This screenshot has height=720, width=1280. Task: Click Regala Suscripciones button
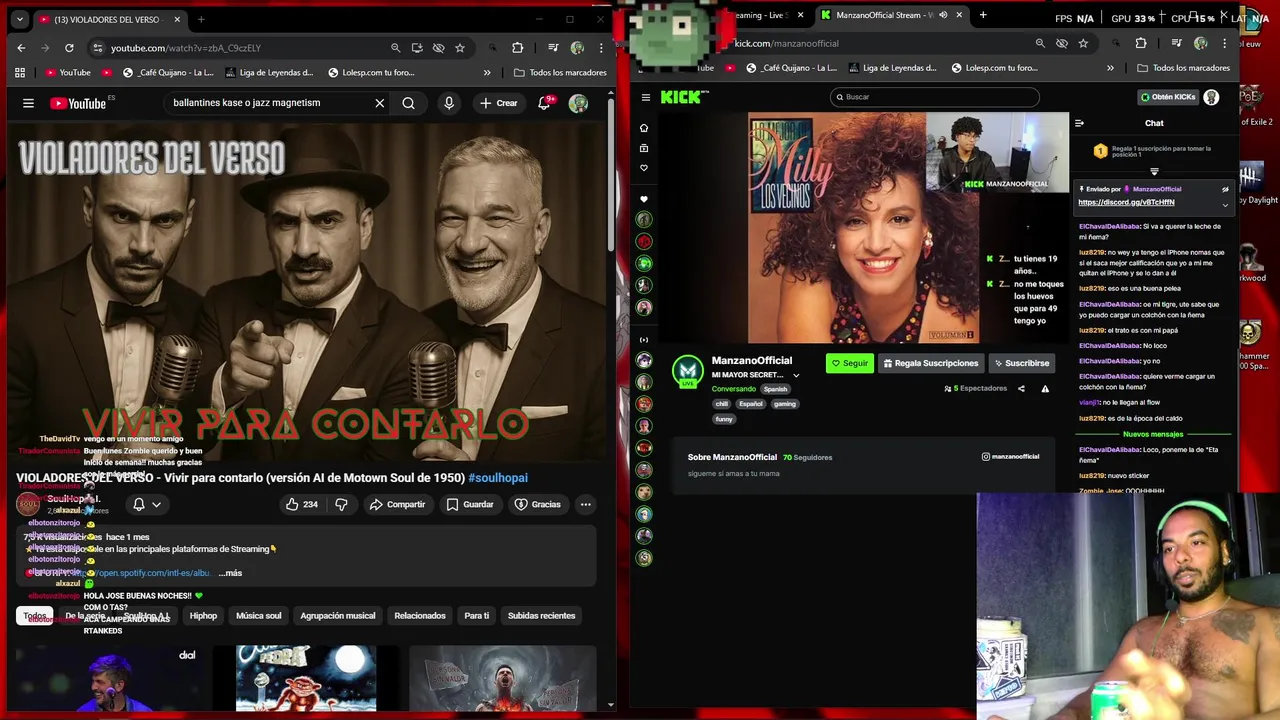pyautogui.click(x=930, y=363)
